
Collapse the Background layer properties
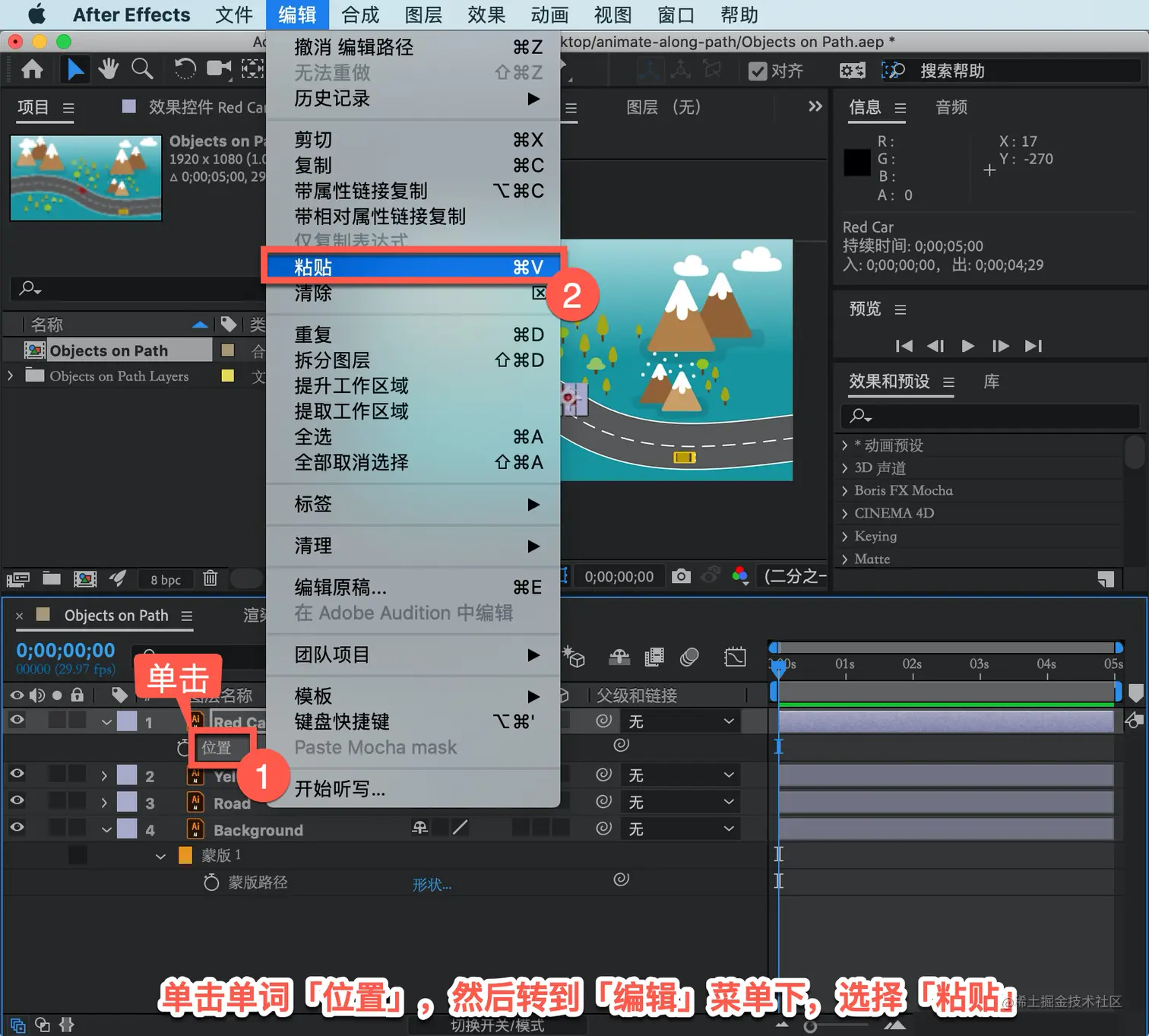[x=106, y=830]
